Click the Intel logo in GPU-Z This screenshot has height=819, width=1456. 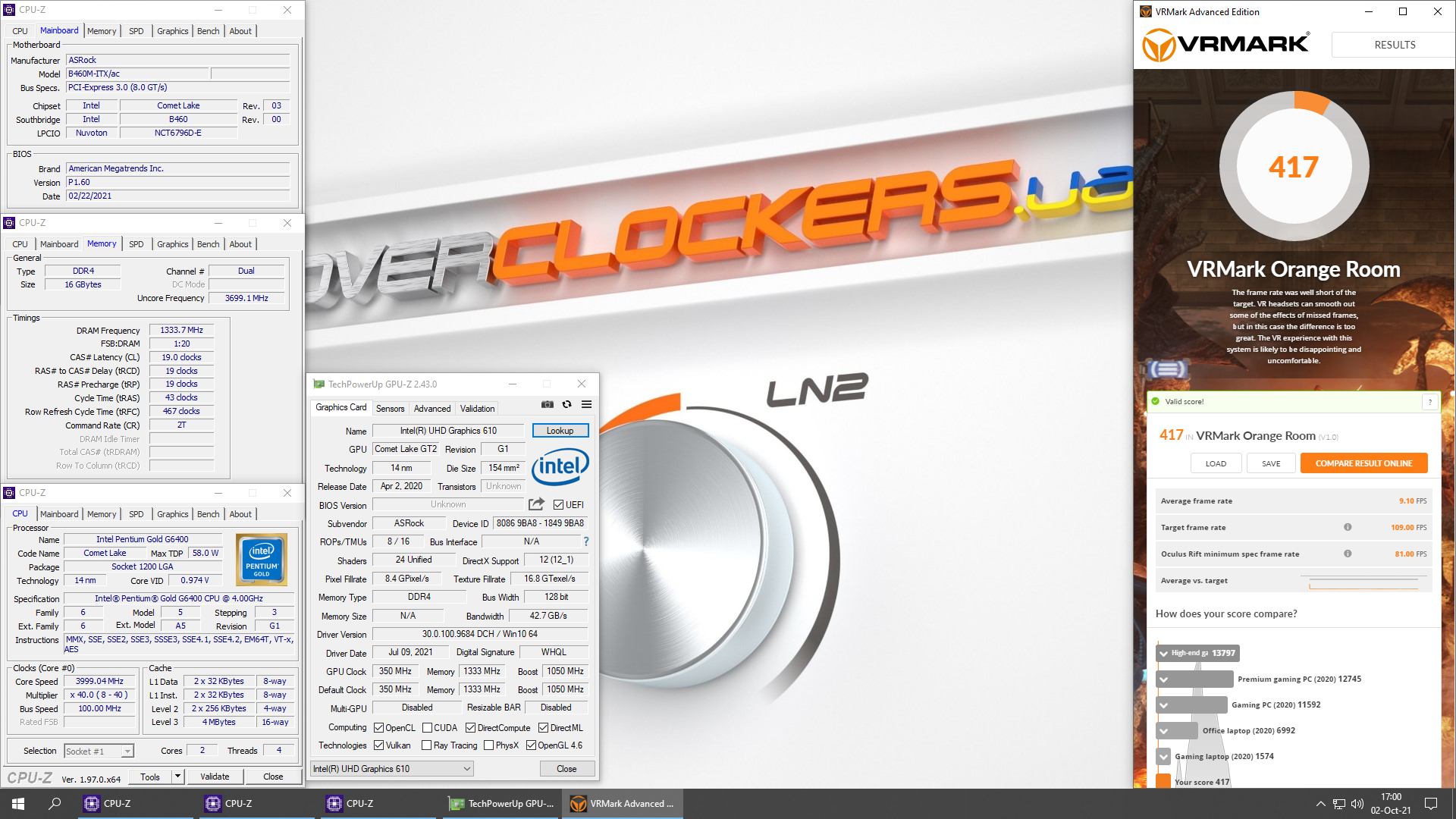(x=560, y=466)
